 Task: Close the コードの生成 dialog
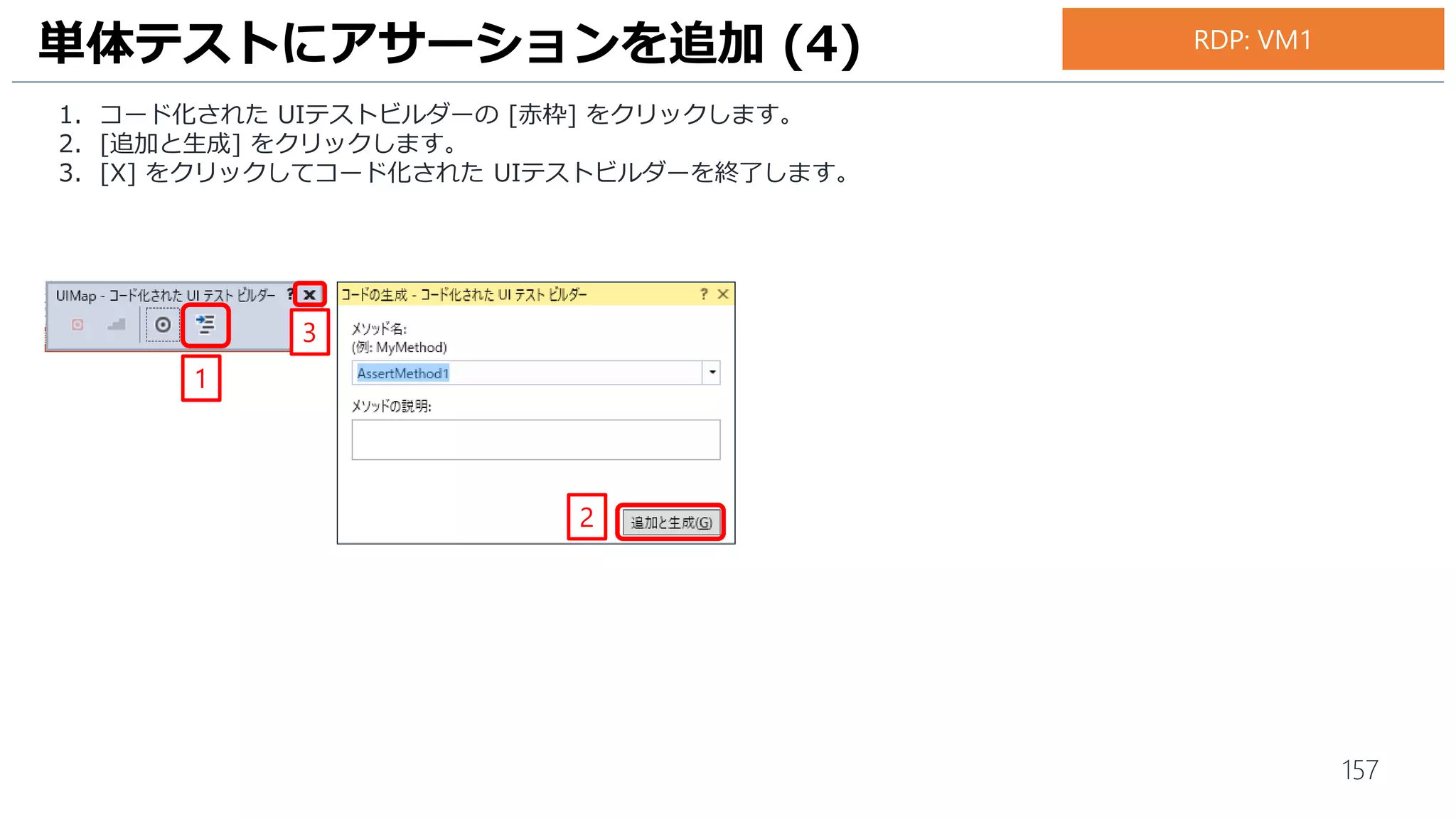click(x=723, y=294)
